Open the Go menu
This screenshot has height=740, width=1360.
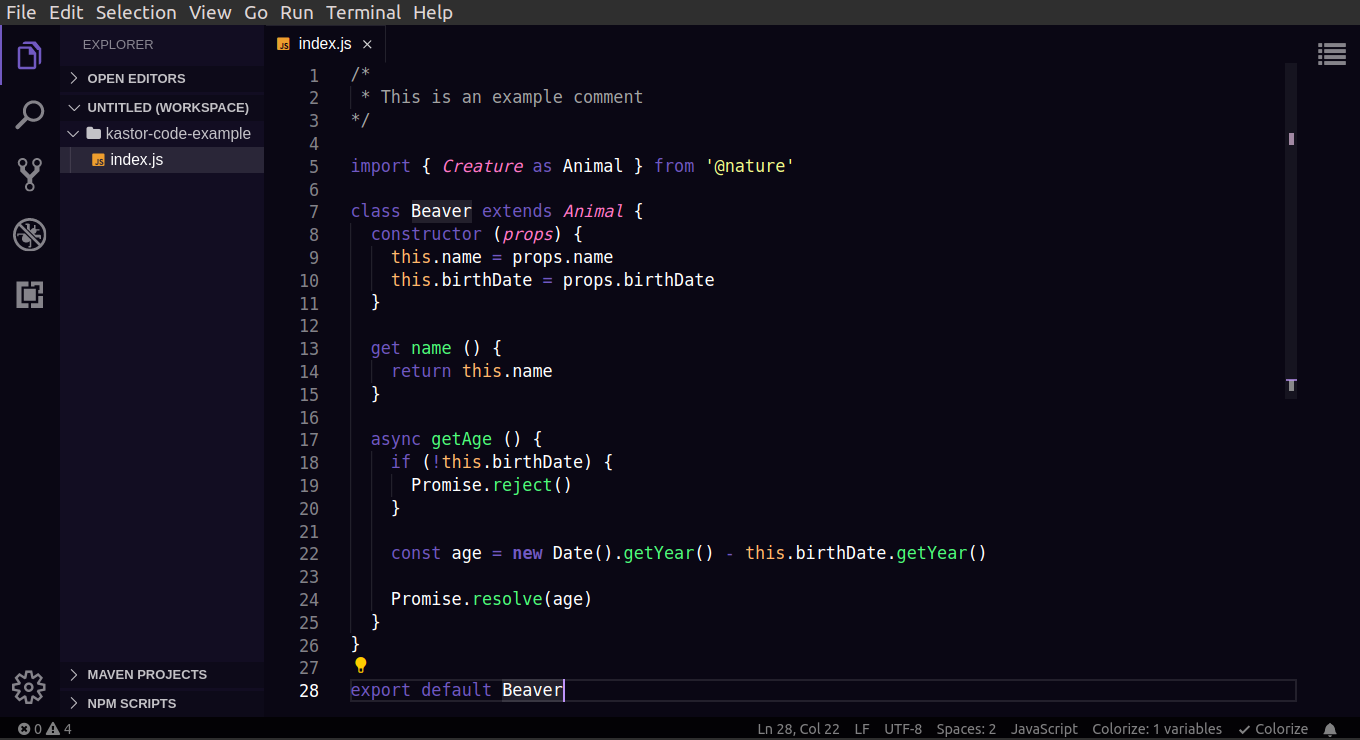pos(256,13)
